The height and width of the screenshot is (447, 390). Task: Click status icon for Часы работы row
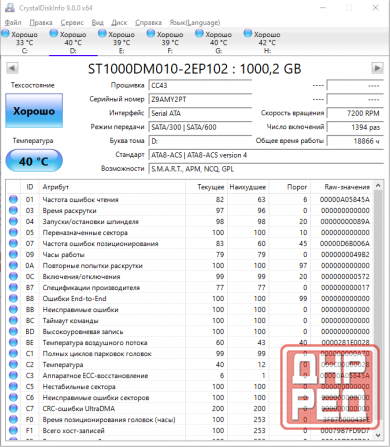(x=13, y=254)
